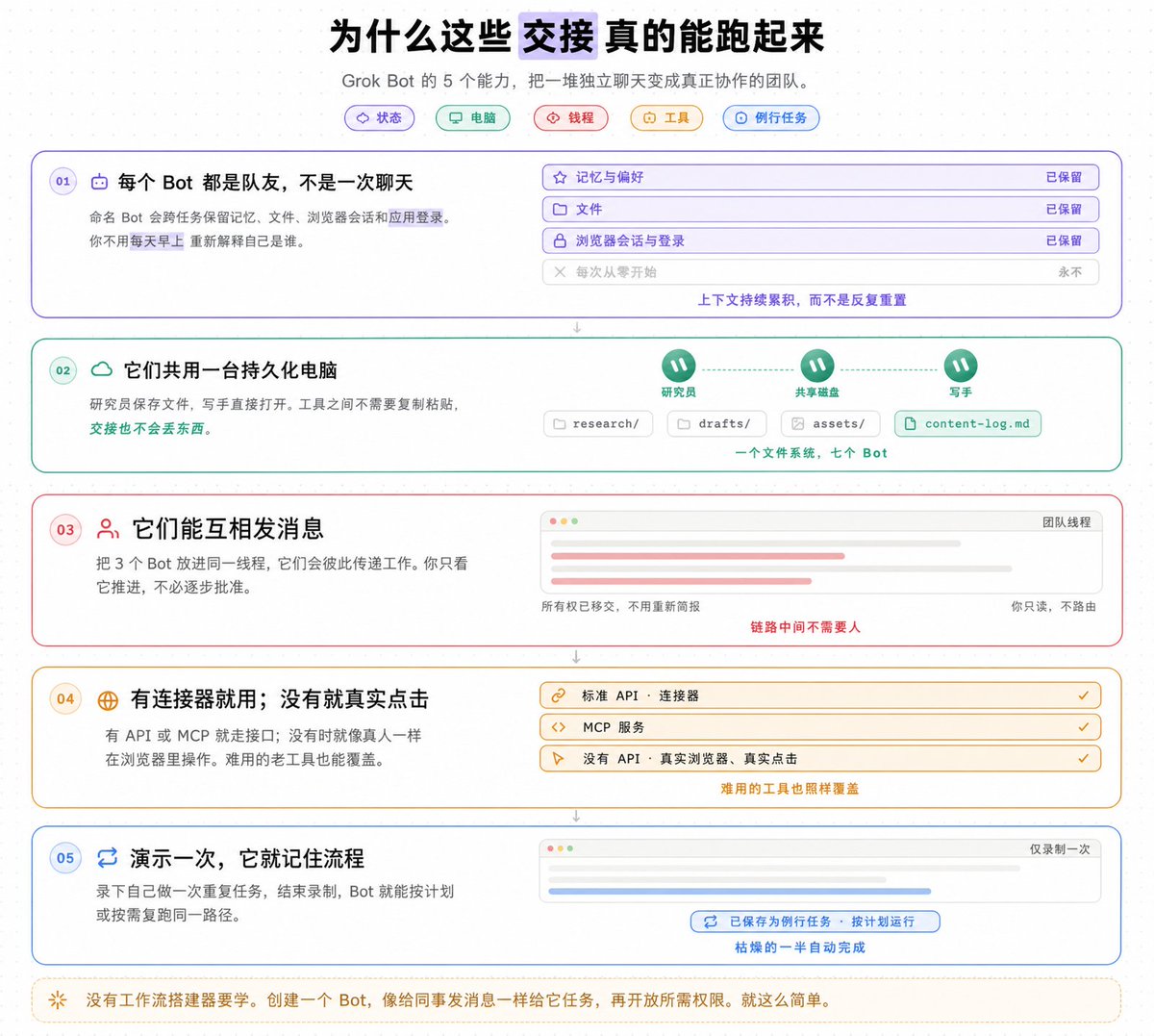Click the 02 step number badge
Image resolution: width=1154 pixels, height=1036 pixels.
[63, 370]
